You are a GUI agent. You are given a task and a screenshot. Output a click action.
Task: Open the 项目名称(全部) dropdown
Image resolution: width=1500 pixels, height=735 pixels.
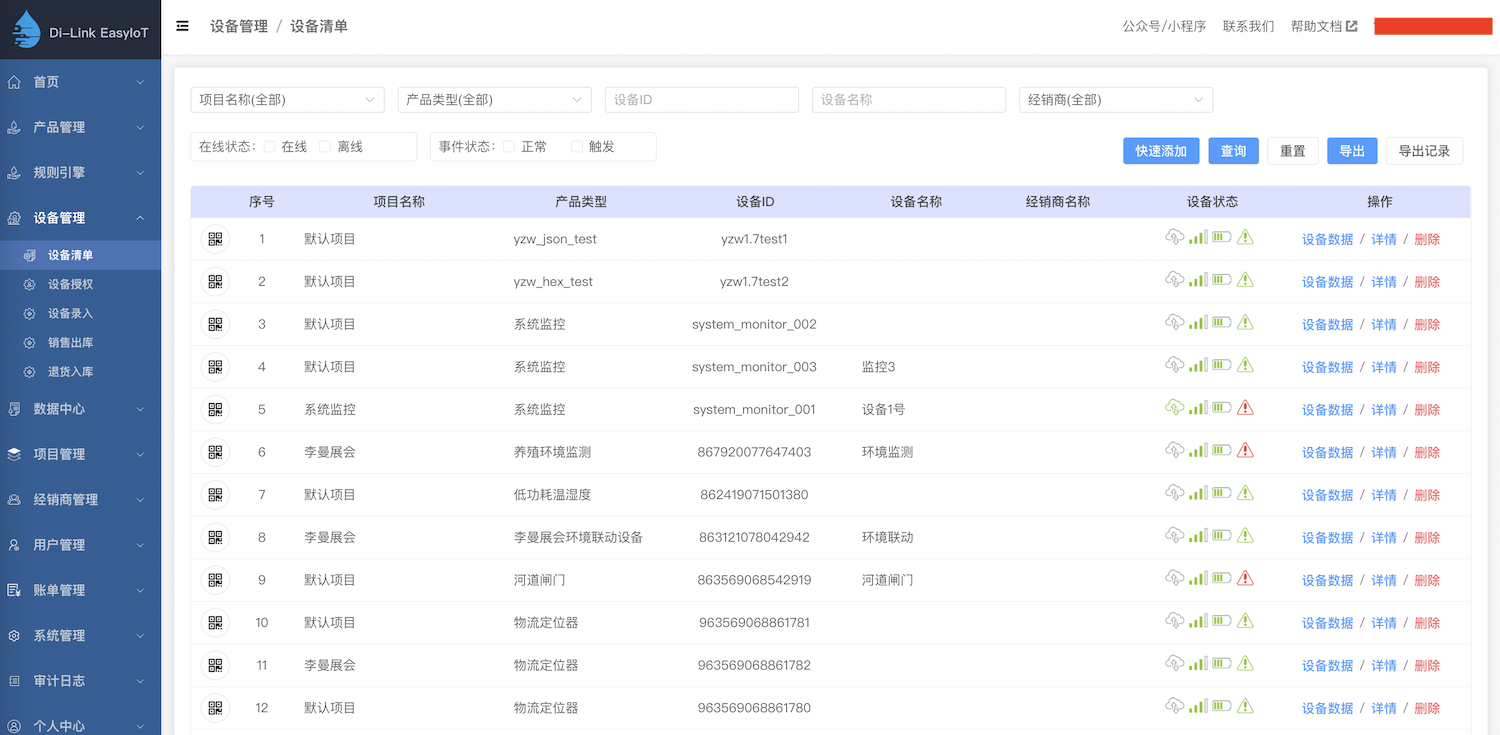point(287,100)
